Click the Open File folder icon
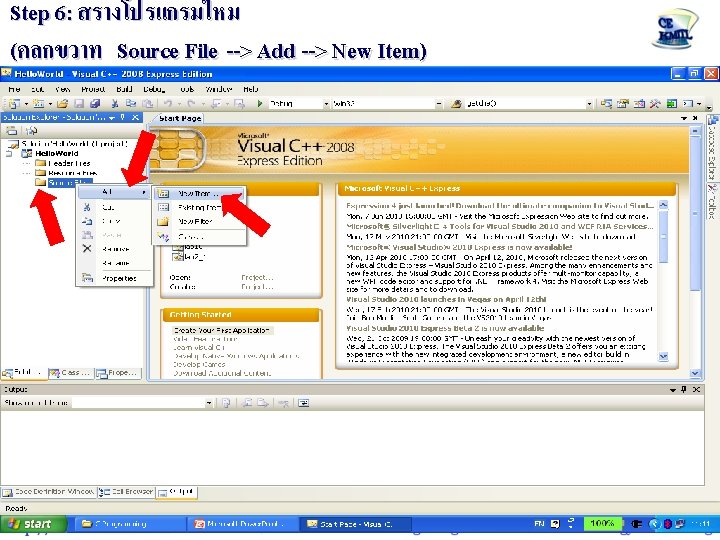 click(x=63, y=104)
